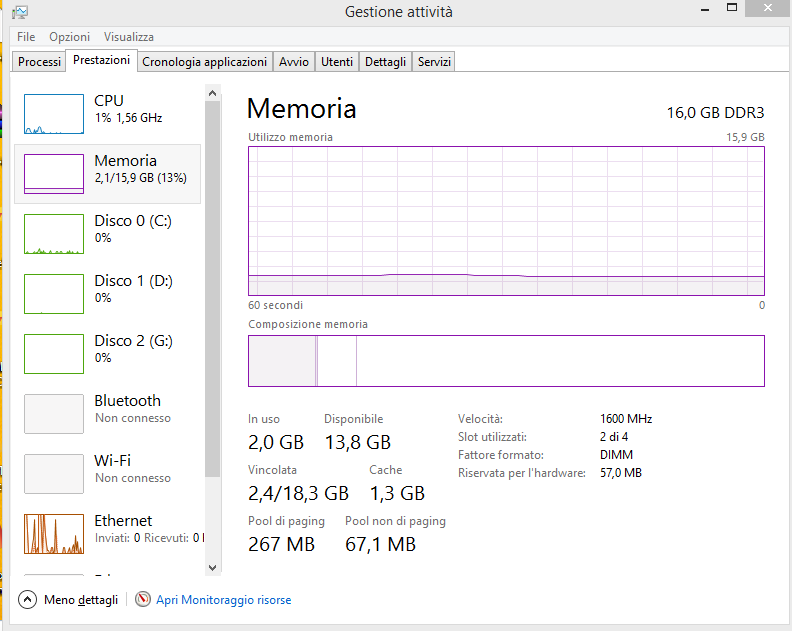Switch to the Processi tab
The height and width of the screenshot is (631, 792).
pyautogui.click(x=39, y=62)
